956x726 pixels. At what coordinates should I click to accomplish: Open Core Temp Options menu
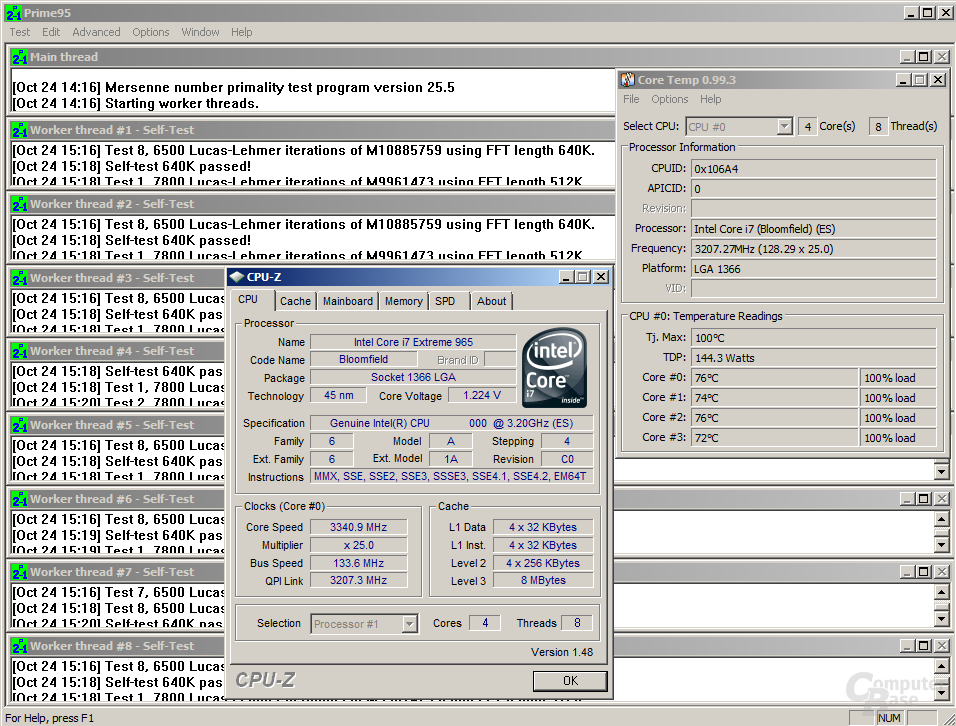(x=669, y=99)
